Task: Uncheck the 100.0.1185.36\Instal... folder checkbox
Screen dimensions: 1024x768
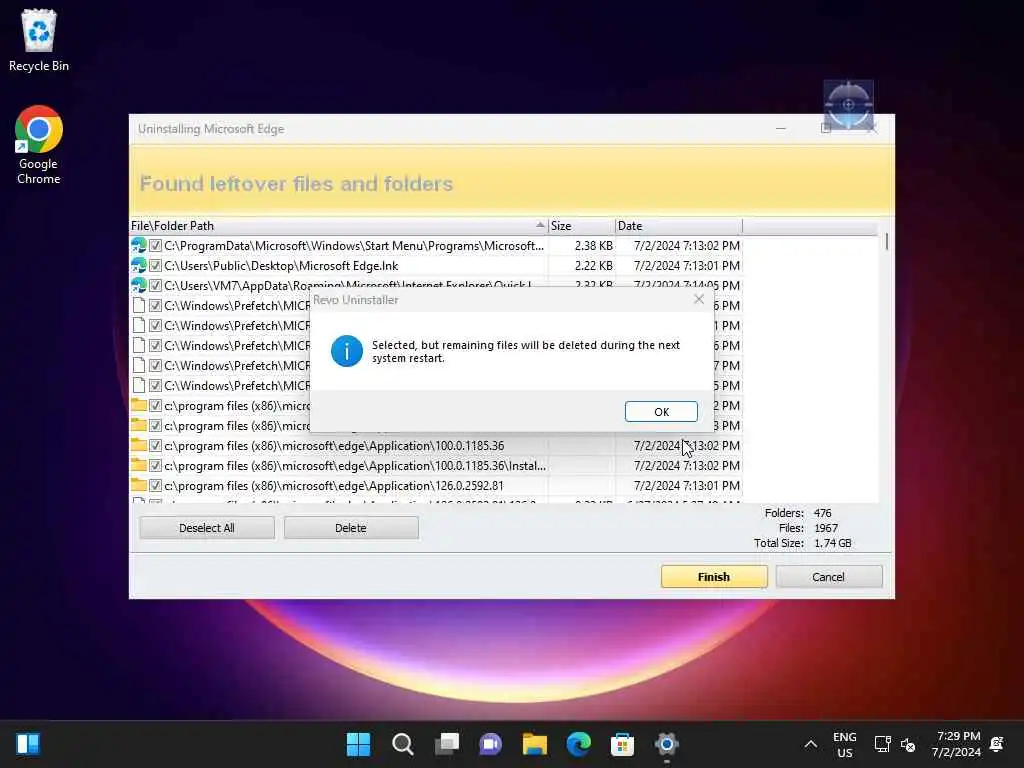Action: 155,466
